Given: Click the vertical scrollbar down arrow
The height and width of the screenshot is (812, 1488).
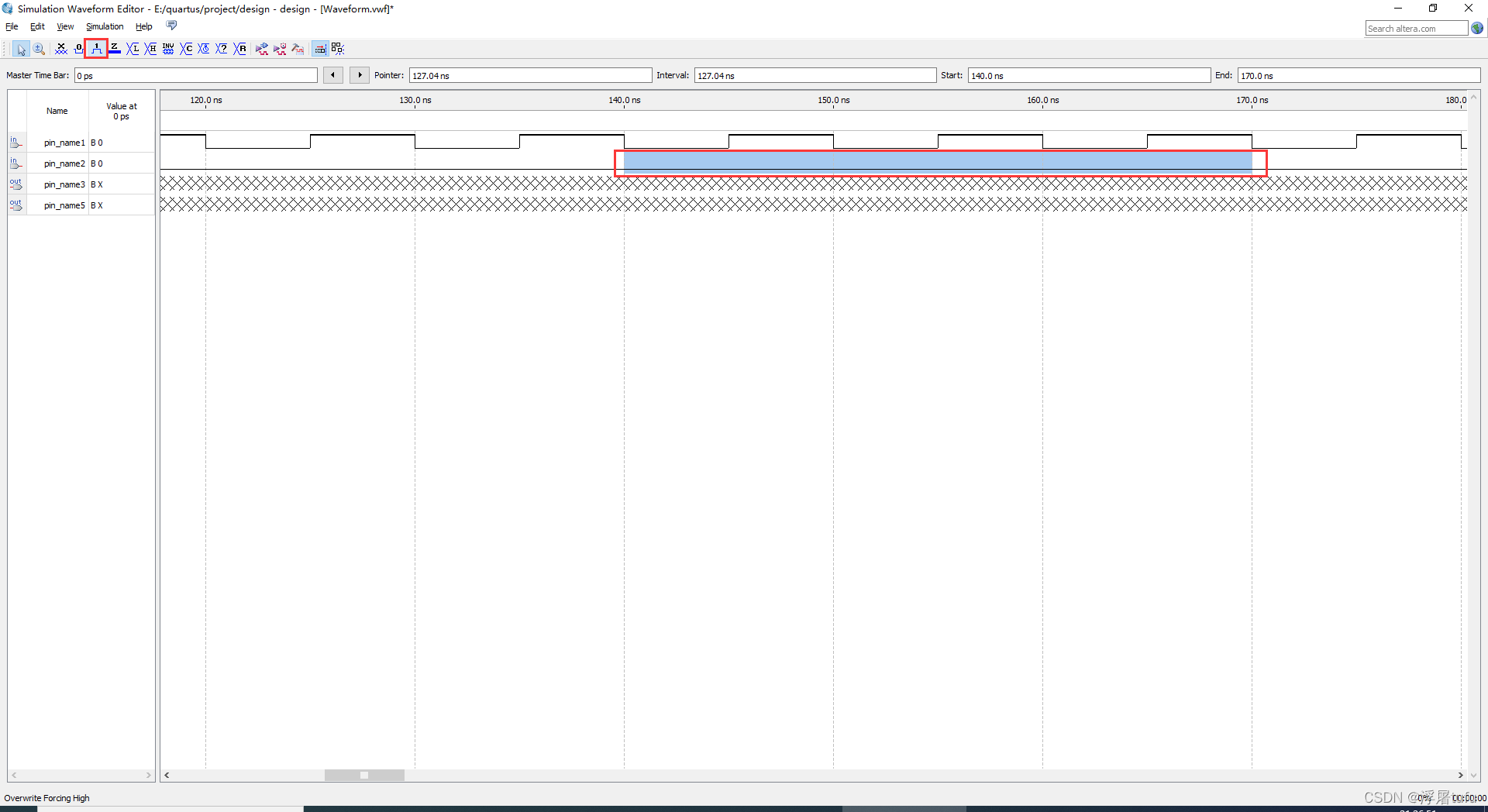Looking at the screenshot, I should point(1474,775).
